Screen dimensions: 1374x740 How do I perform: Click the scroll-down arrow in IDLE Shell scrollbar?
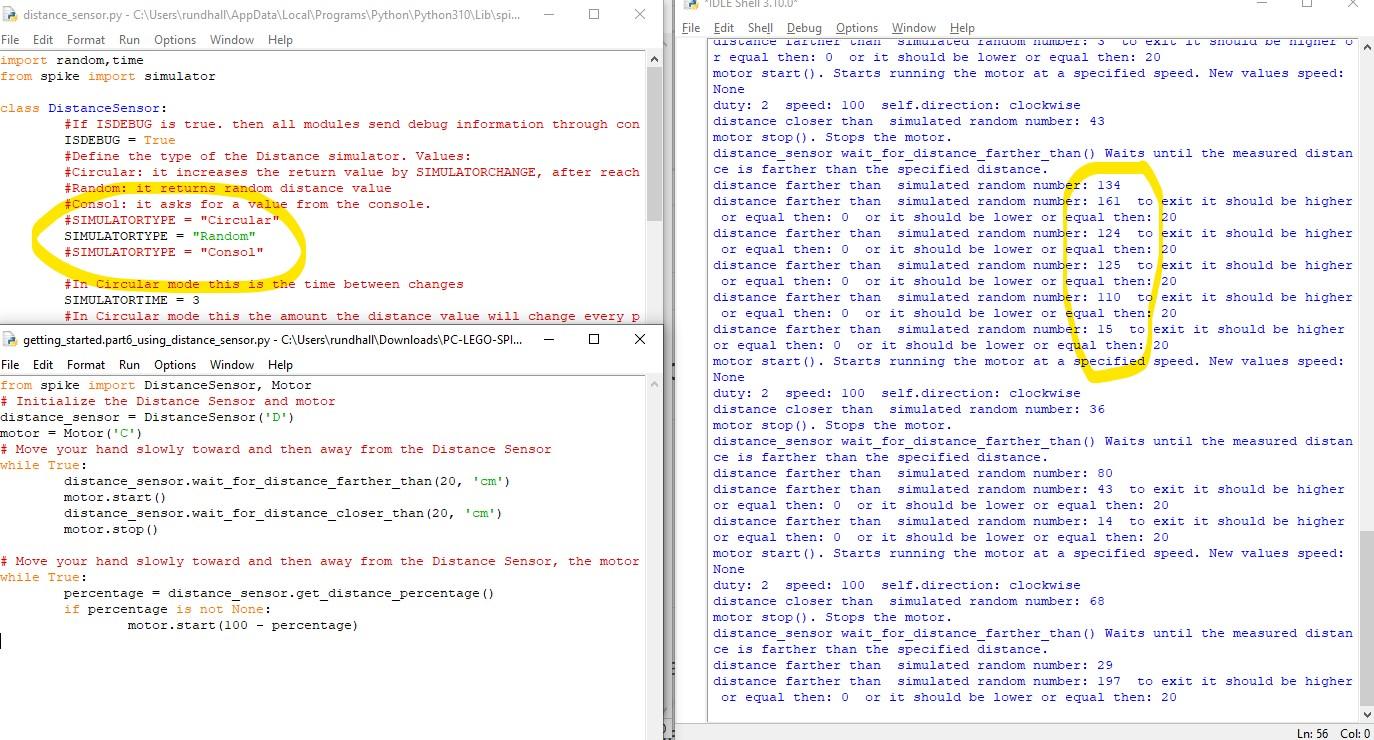point(1366,714)
